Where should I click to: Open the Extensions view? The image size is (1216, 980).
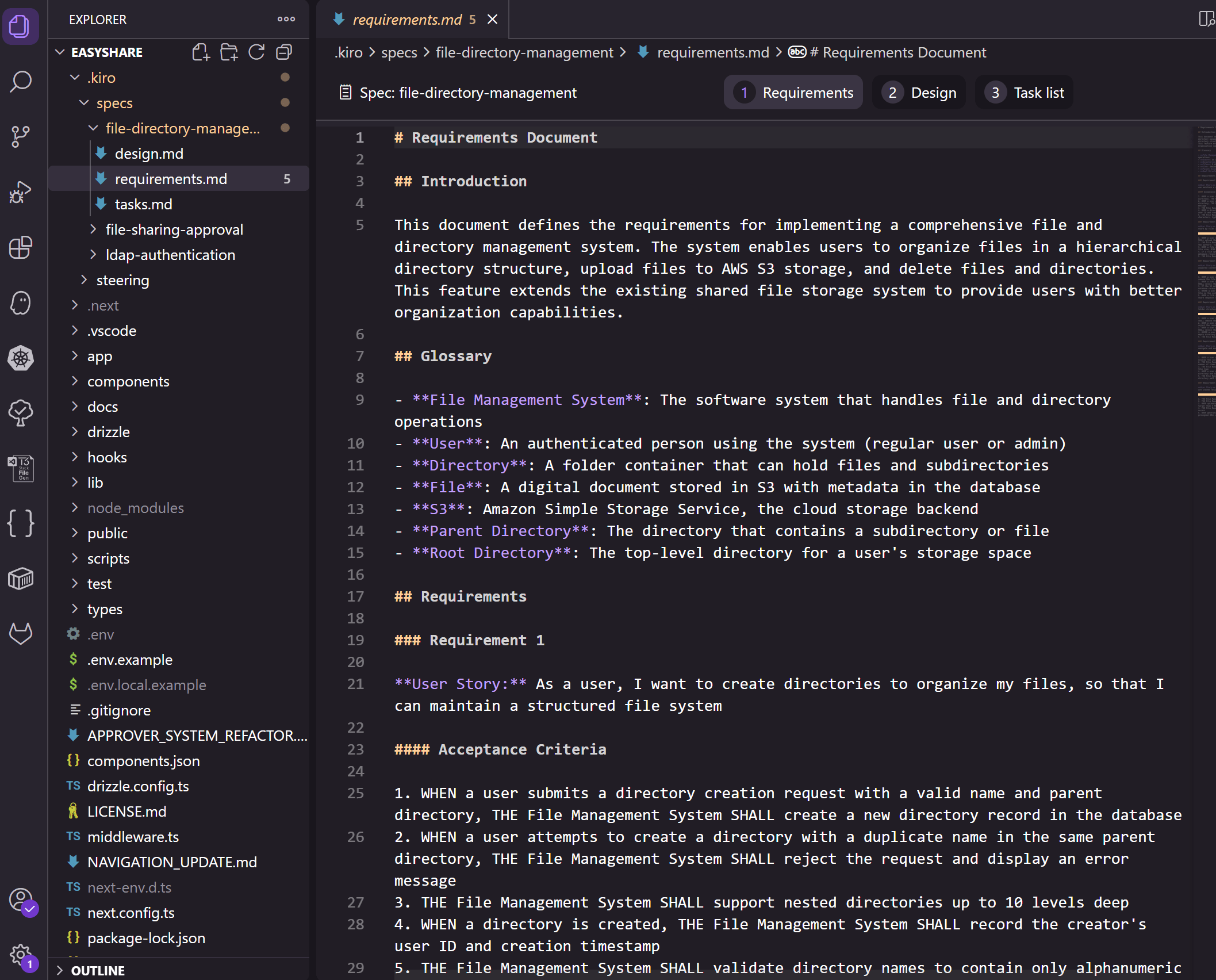point(21,247)
